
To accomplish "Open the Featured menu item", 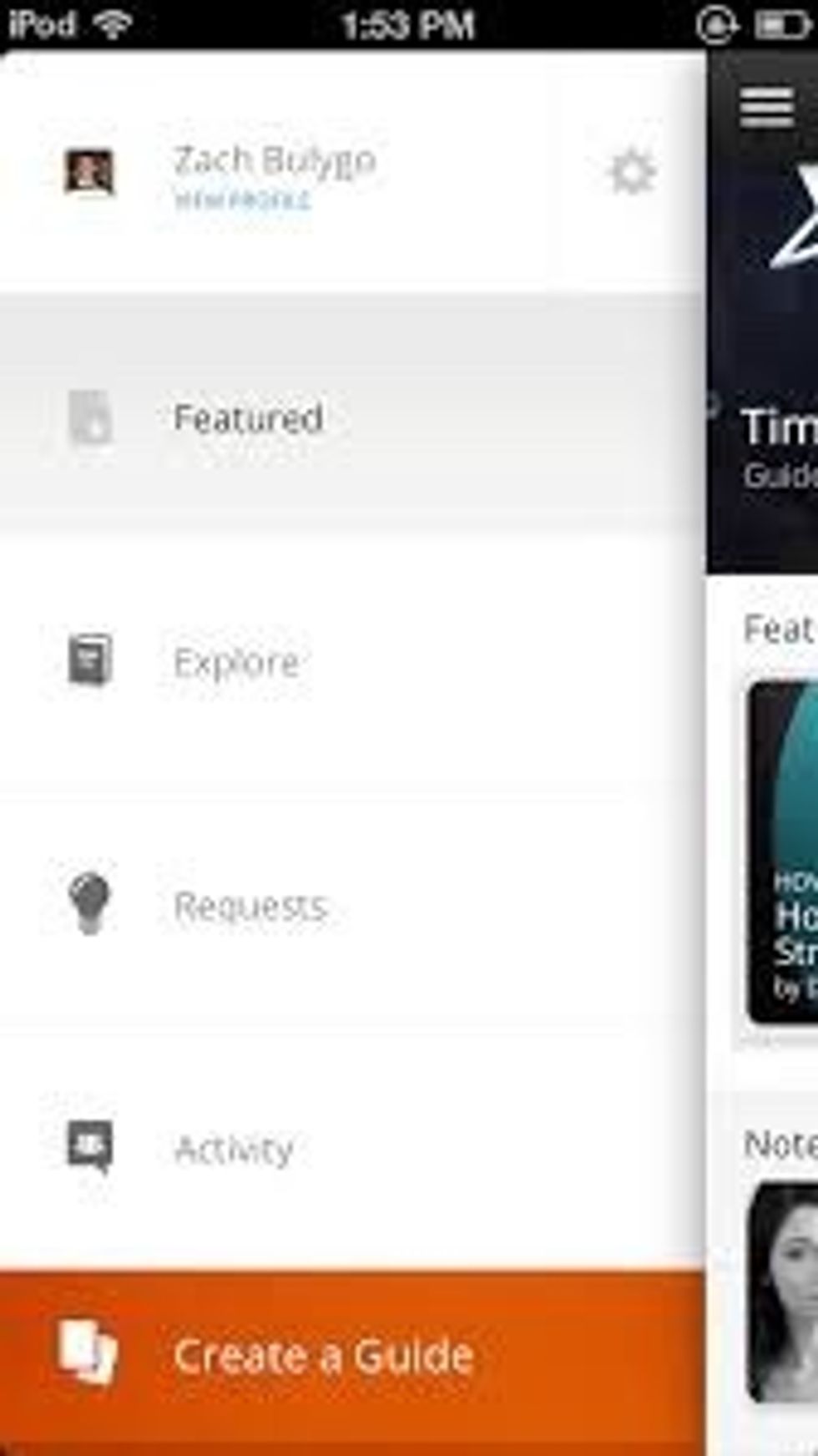I will click(352, 417).
